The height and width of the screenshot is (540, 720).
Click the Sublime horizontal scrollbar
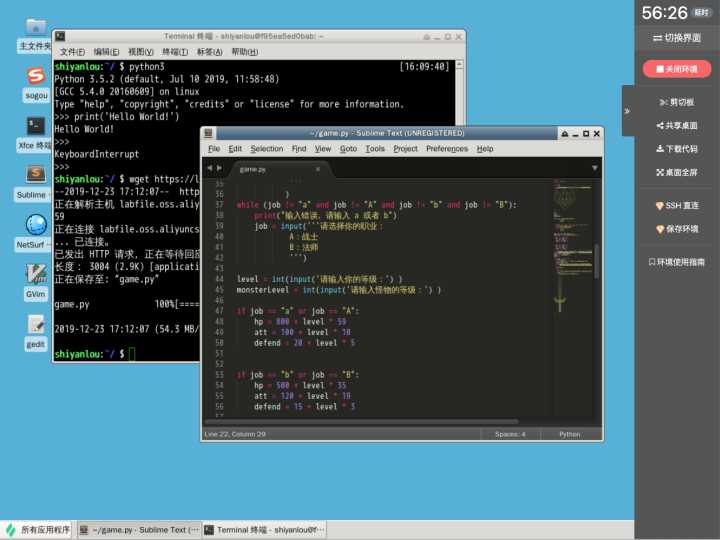click(x=361, y=421)
